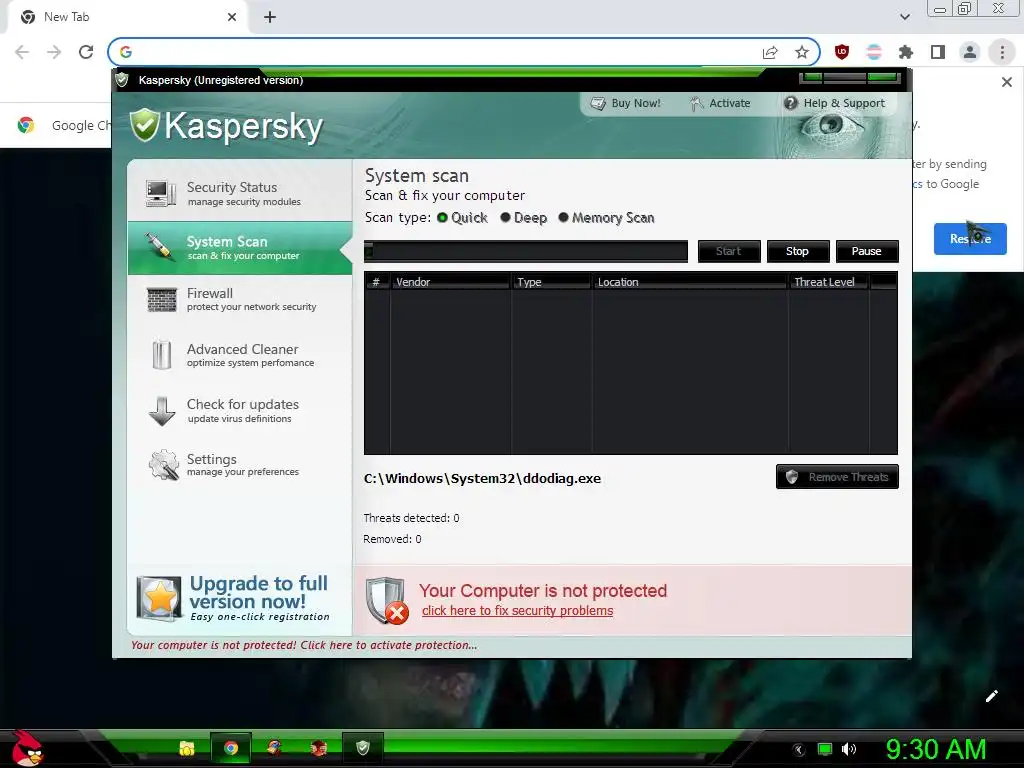1024x768 pixels.
Task: Click the 9:30 AM clock
Action: tap(935, 750)
